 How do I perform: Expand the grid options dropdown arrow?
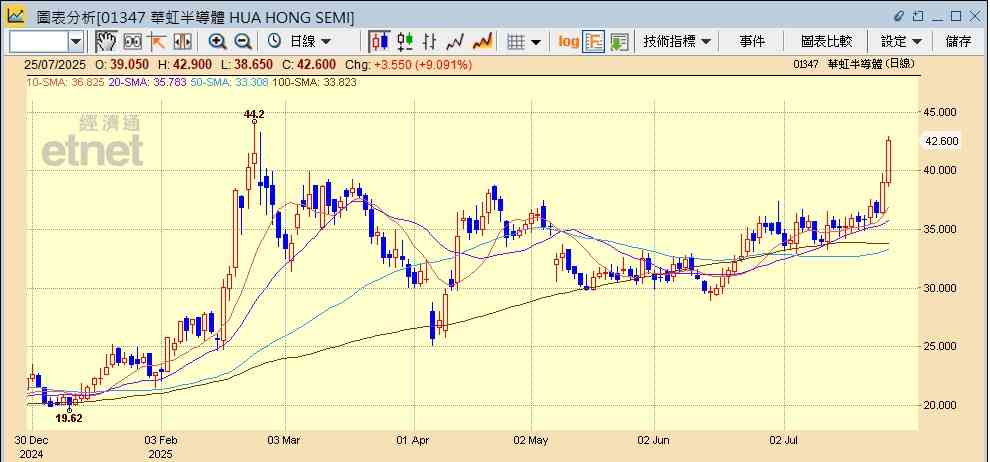pos(536,42)
